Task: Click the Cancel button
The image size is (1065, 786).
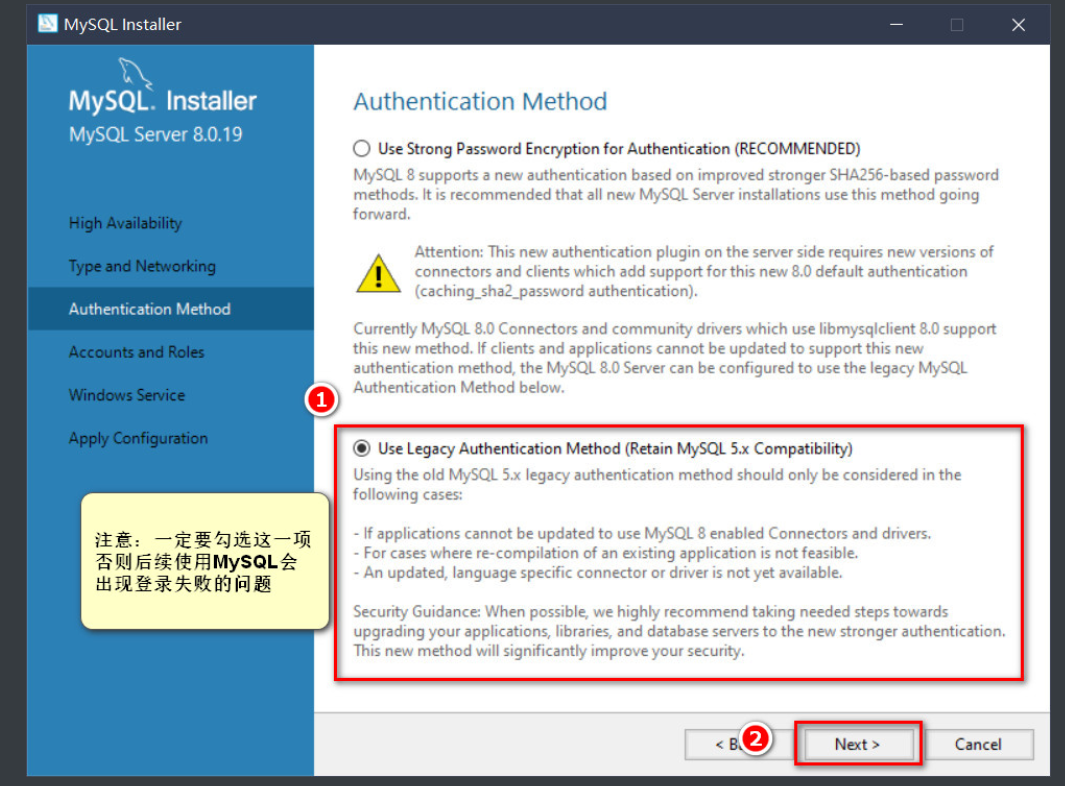Action: [x=978, y=744]
